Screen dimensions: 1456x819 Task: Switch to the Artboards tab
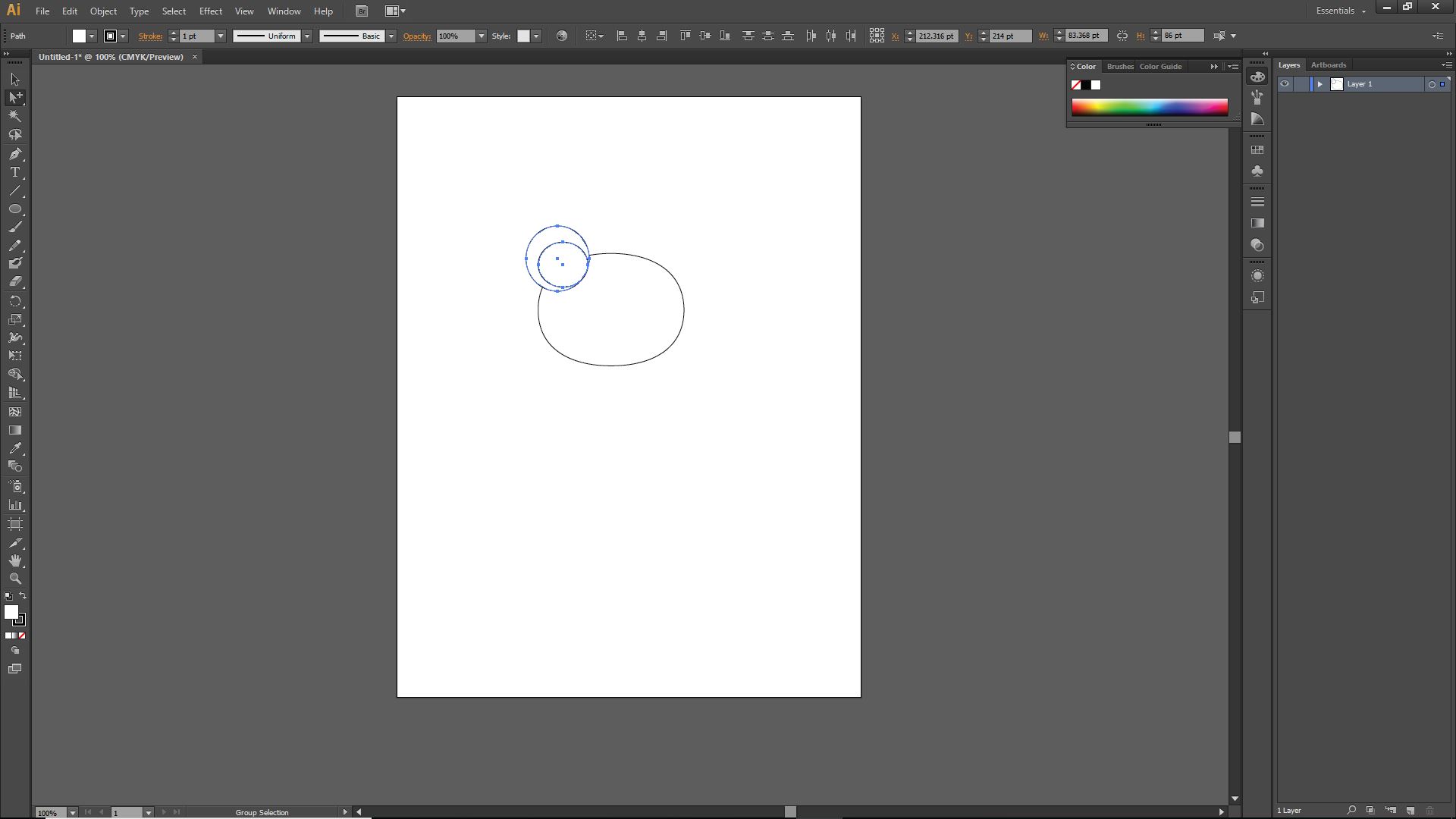tap(1329, 65)
